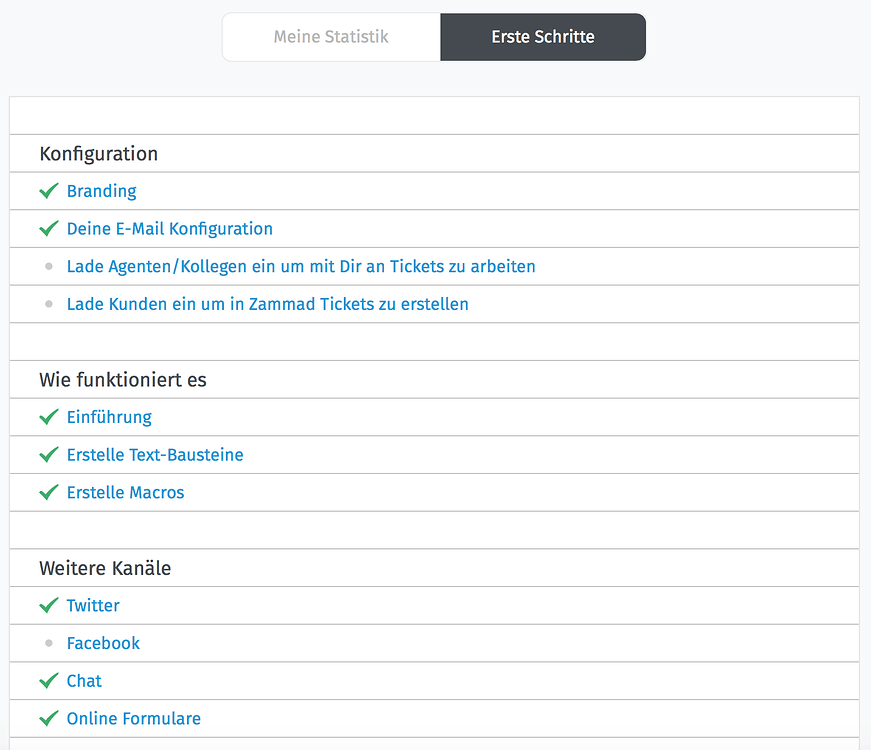Open the Facebook channel setup
This screenshot has width=871, height=750.
103,643
